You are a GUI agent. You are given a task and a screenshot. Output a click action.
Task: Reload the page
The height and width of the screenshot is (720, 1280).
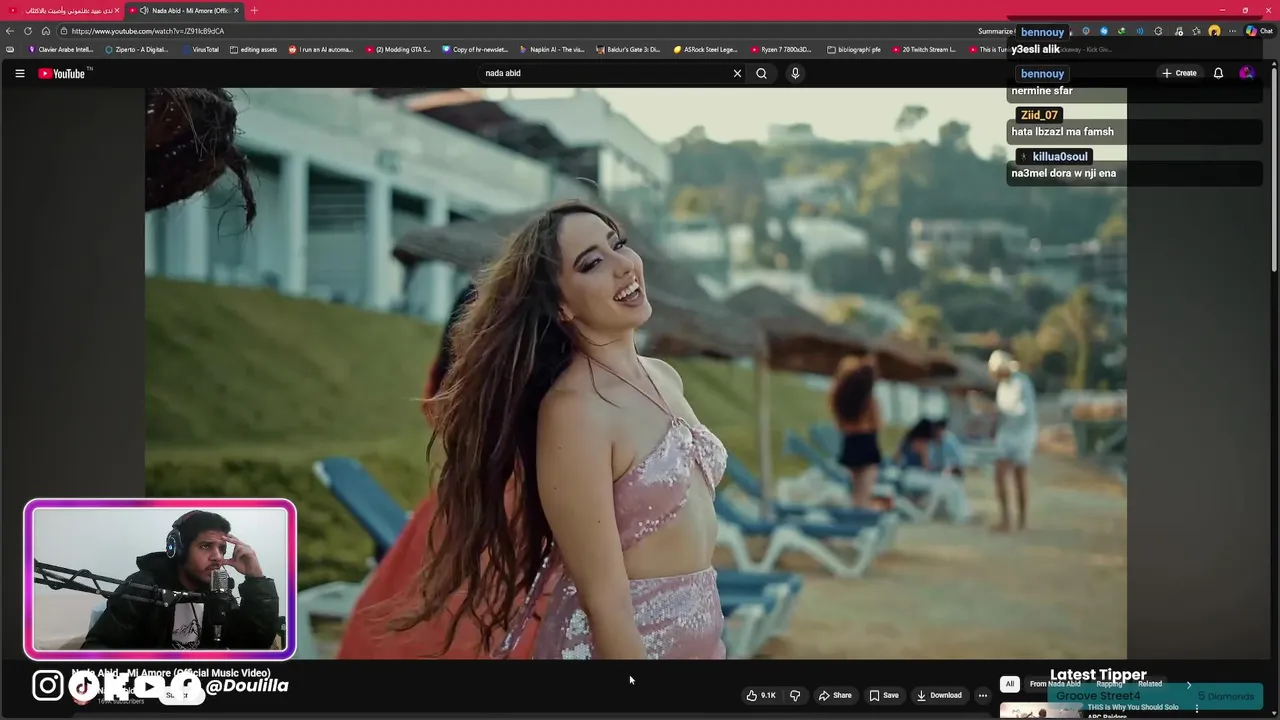coord(28,31)
